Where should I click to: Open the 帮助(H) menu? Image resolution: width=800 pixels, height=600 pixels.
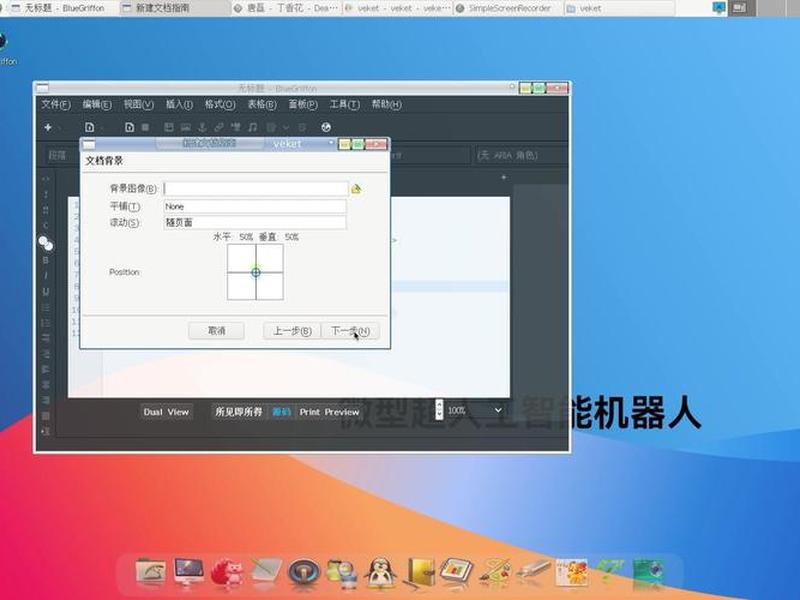[x=386, y=104]
